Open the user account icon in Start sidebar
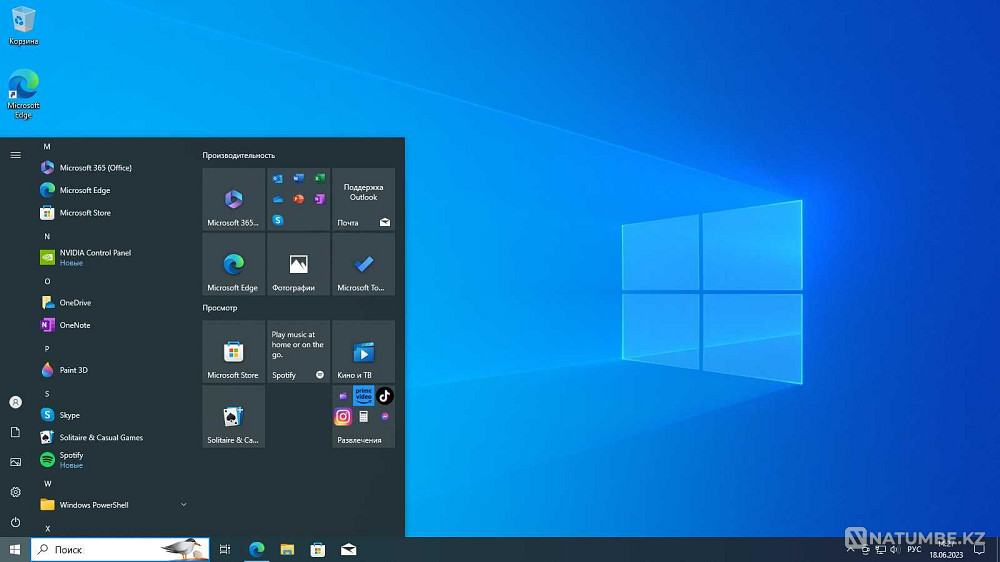This screenshot has height=562, width=1000. (15, 403)
